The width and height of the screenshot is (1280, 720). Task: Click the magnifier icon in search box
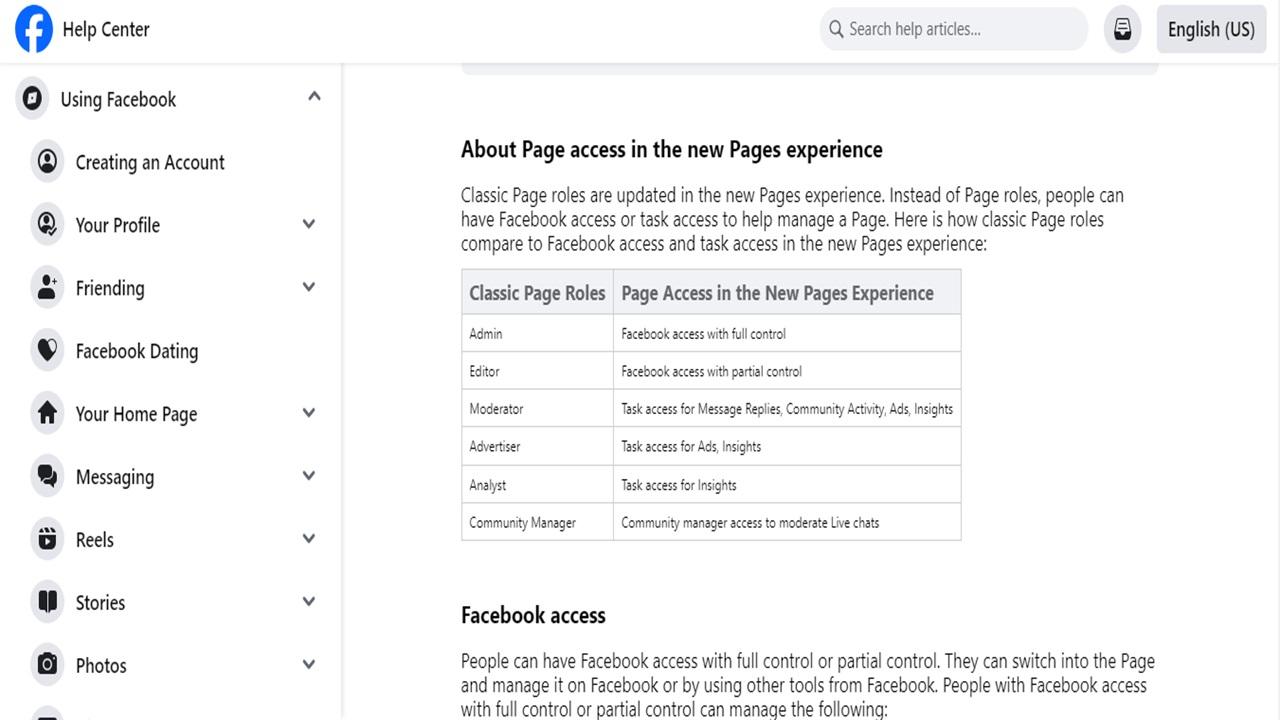pos(837,29)
